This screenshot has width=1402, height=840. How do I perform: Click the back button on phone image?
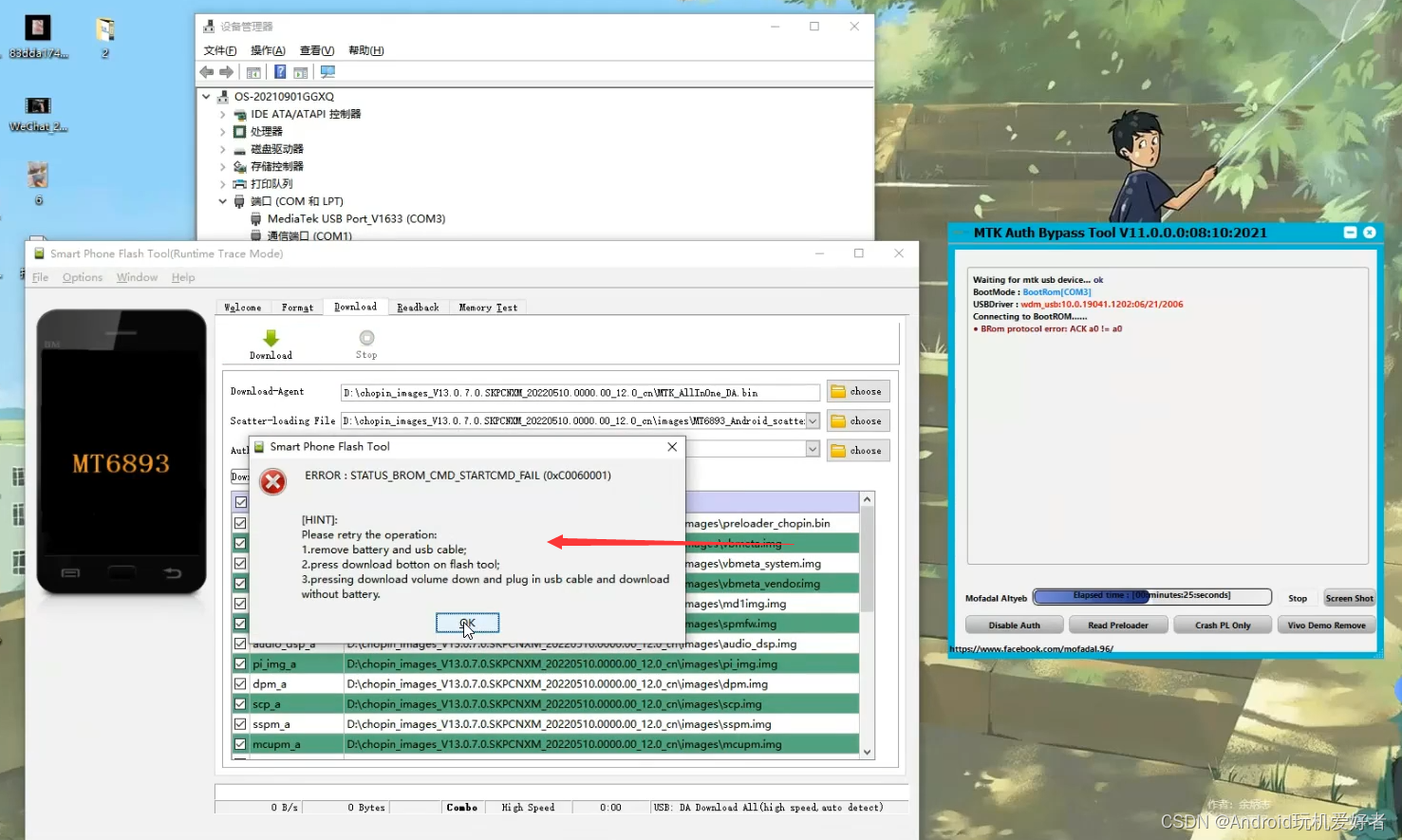172,572
